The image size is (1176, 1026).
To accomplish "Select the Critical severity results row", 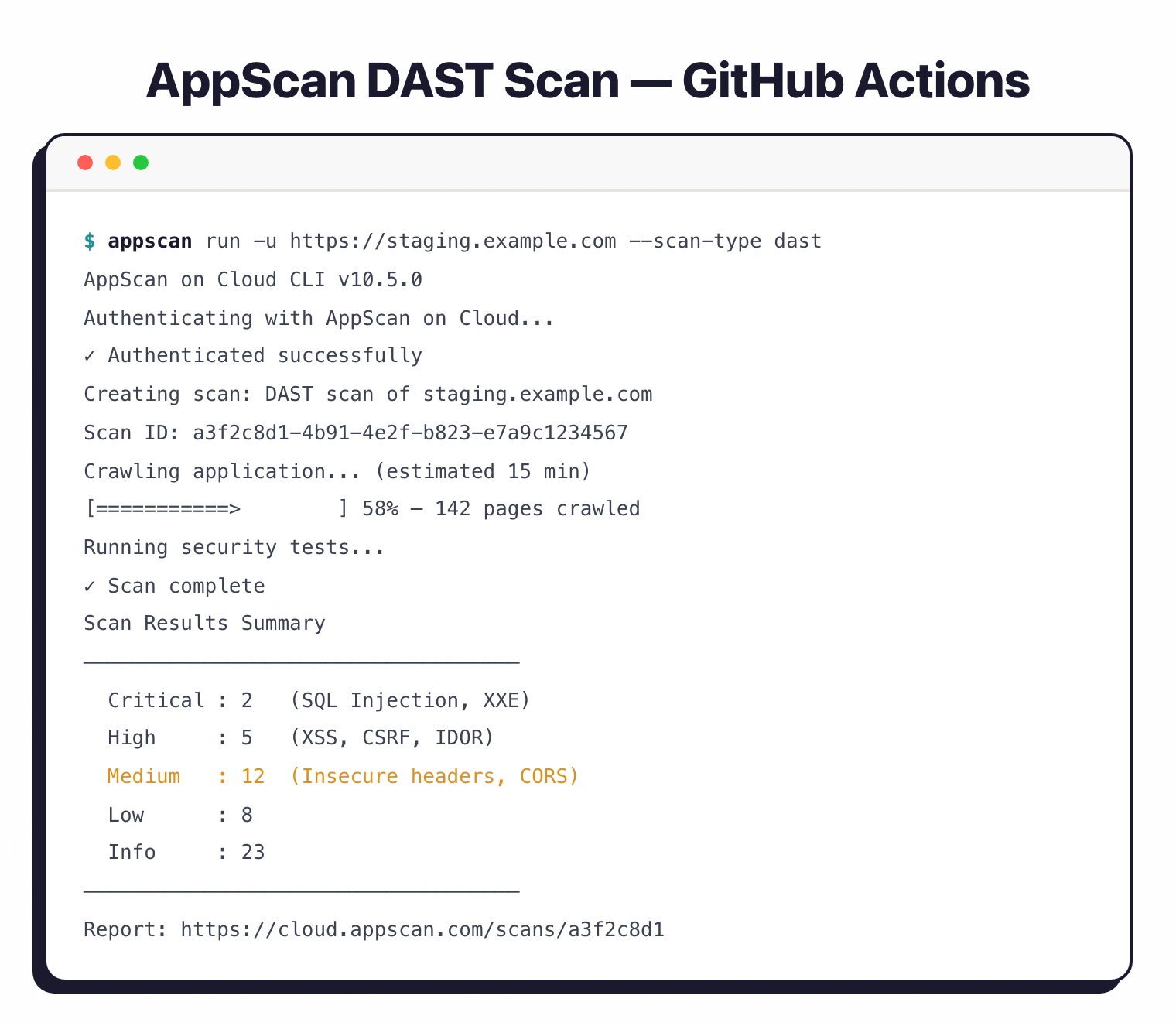I will click(319, 699).
